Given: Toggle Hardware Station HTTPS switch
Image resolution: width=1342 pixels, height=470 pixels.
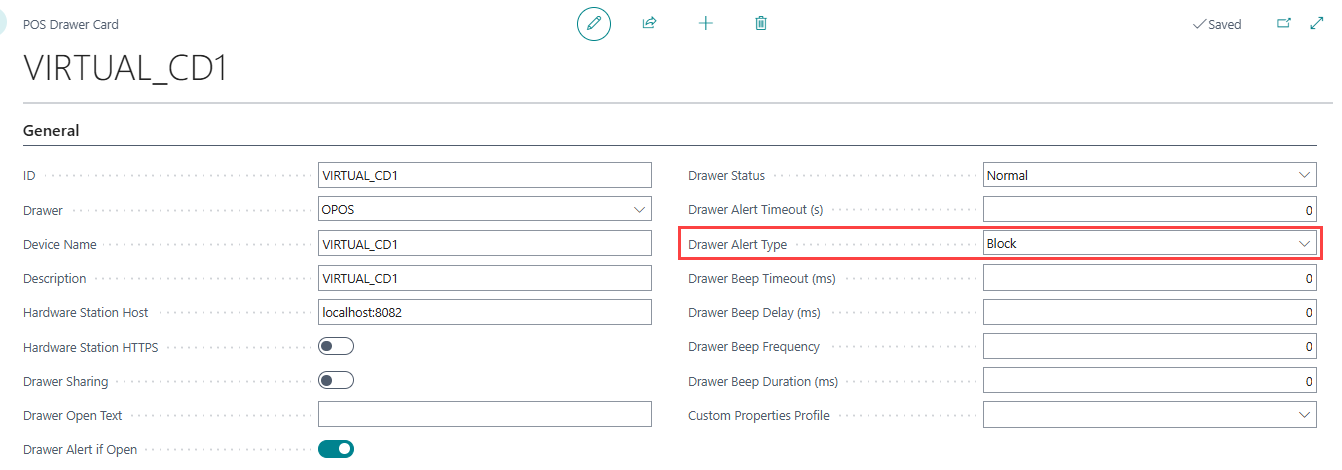Looking at the screenshot, I should coord(336,347).
